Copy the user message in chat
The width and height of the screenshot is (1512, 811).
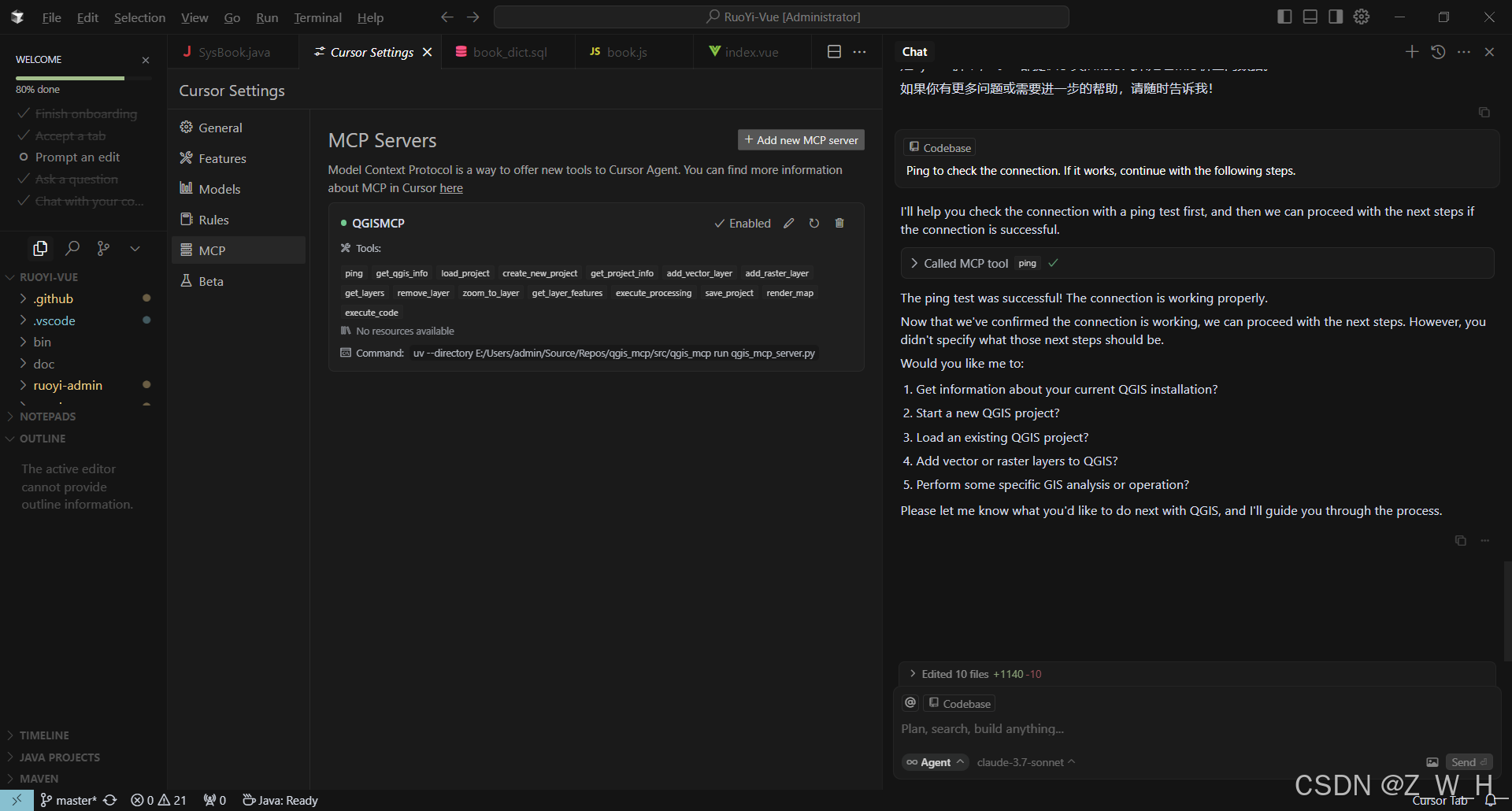click(1484, 113)
